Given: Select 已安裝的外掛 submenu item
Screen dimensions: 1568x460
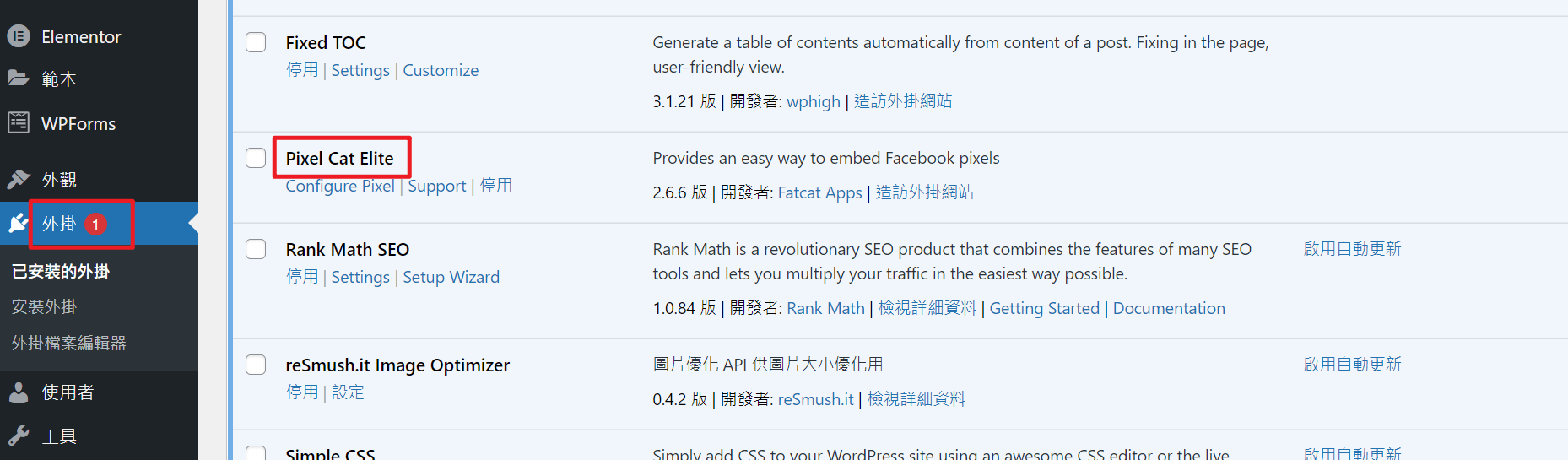Looking at the screenshot, I should [x=61, y=271].
